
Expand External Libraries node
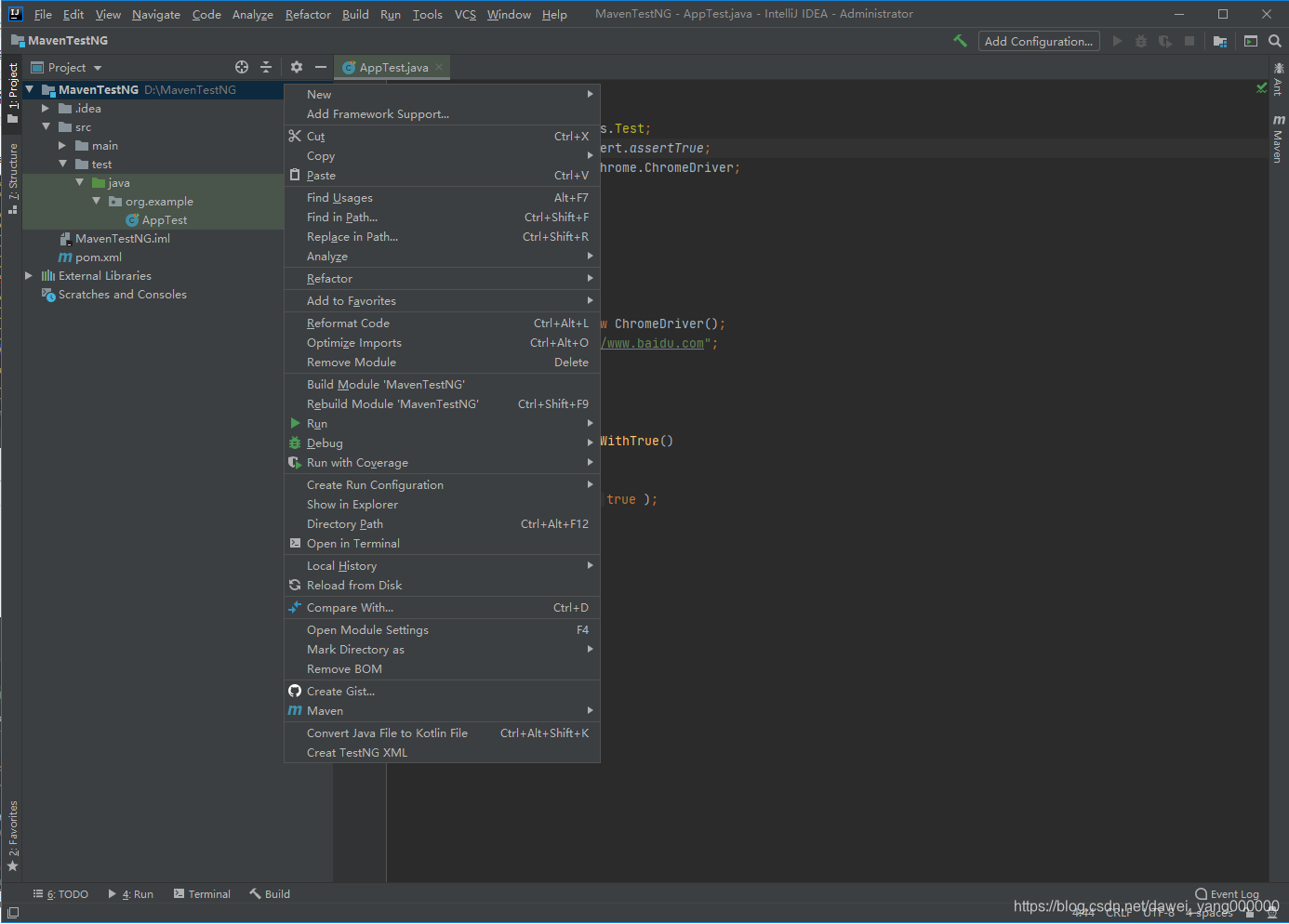tap(29, 275)
